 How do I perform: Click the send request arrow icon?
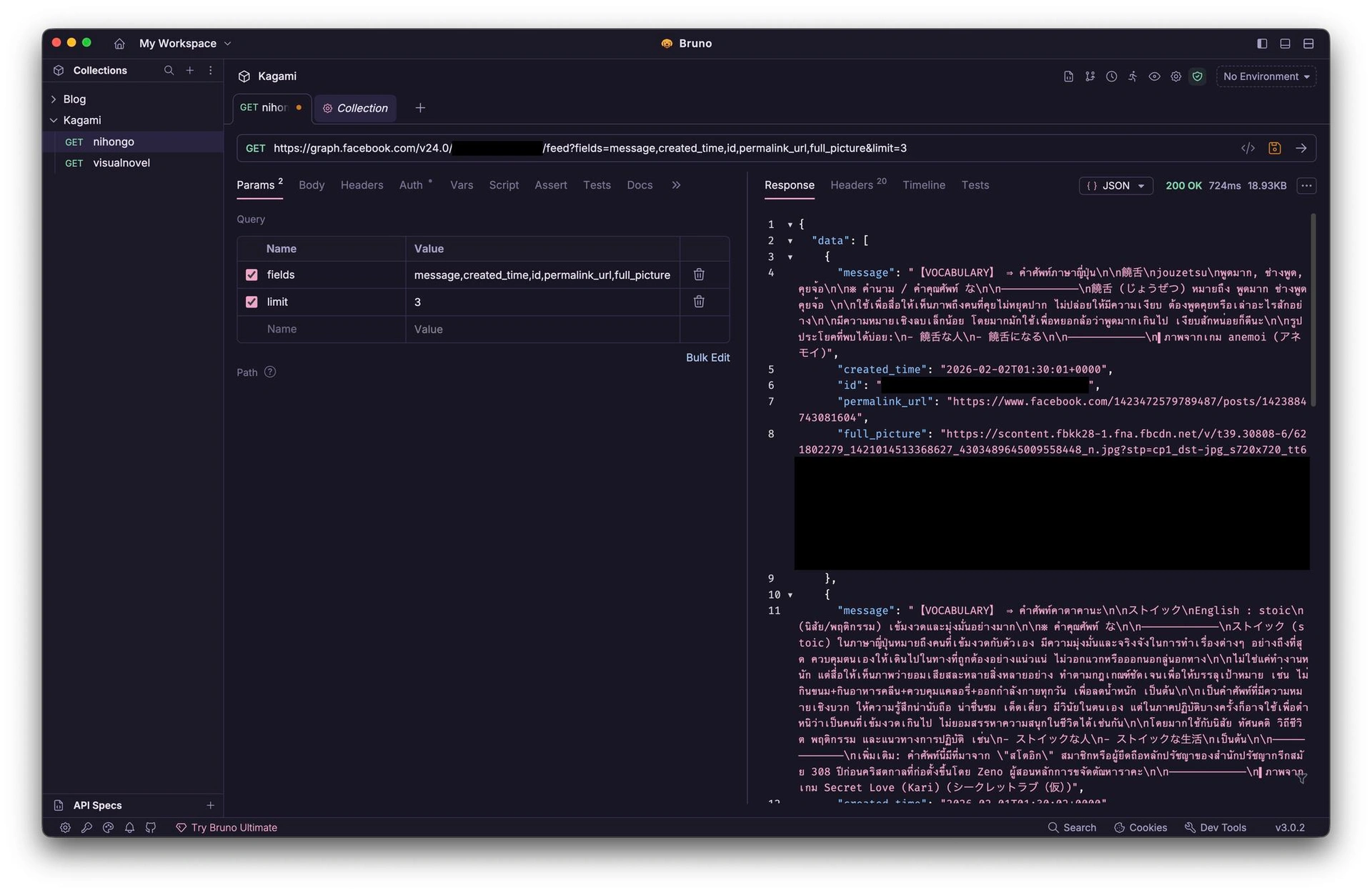click(1301, 148)
